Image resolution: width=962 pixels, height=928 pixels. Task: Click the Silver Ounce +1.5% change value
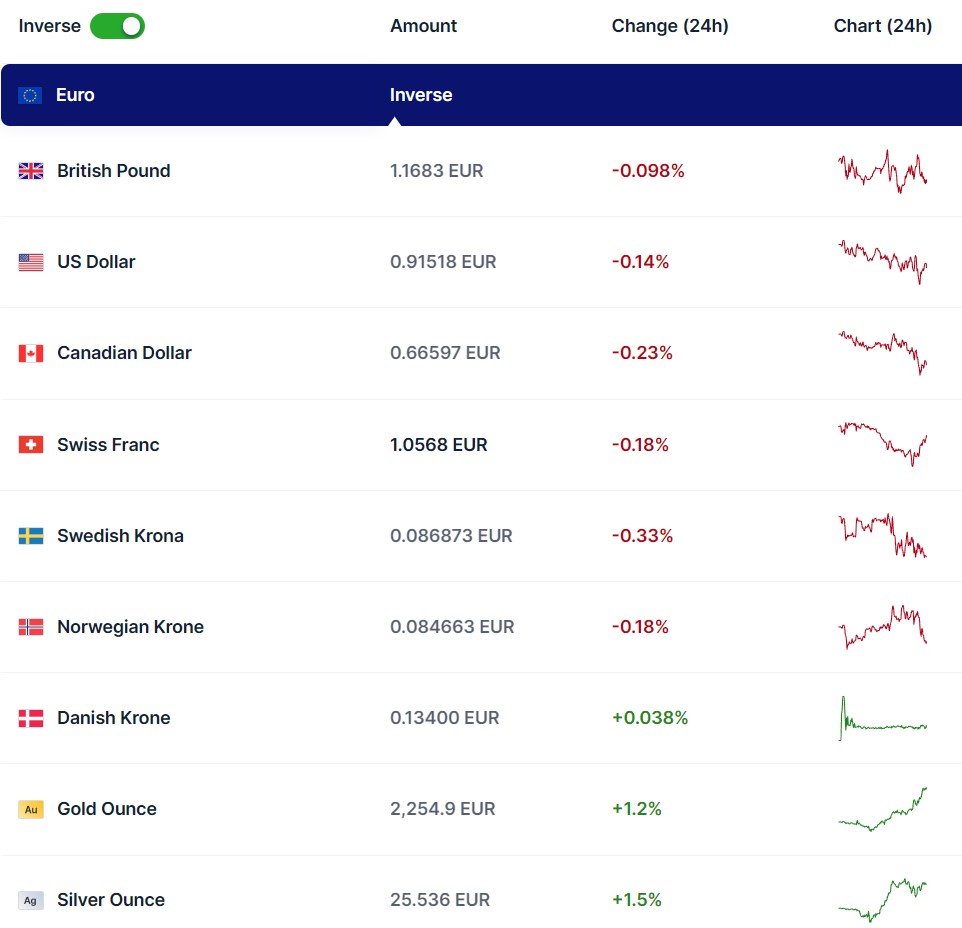tap(637, 900)
